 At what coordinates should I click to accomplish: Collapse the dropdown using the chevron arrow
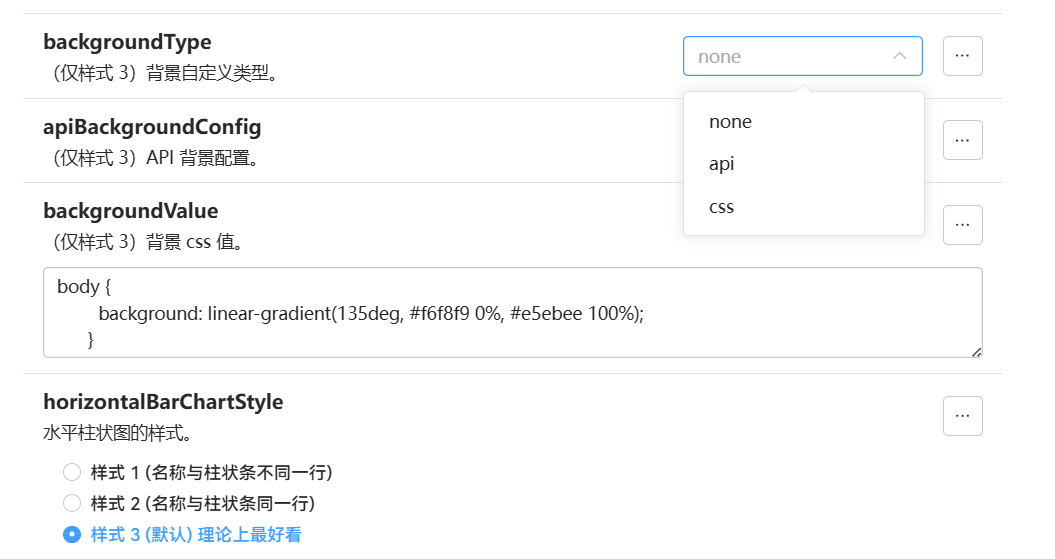coord(900,56)
